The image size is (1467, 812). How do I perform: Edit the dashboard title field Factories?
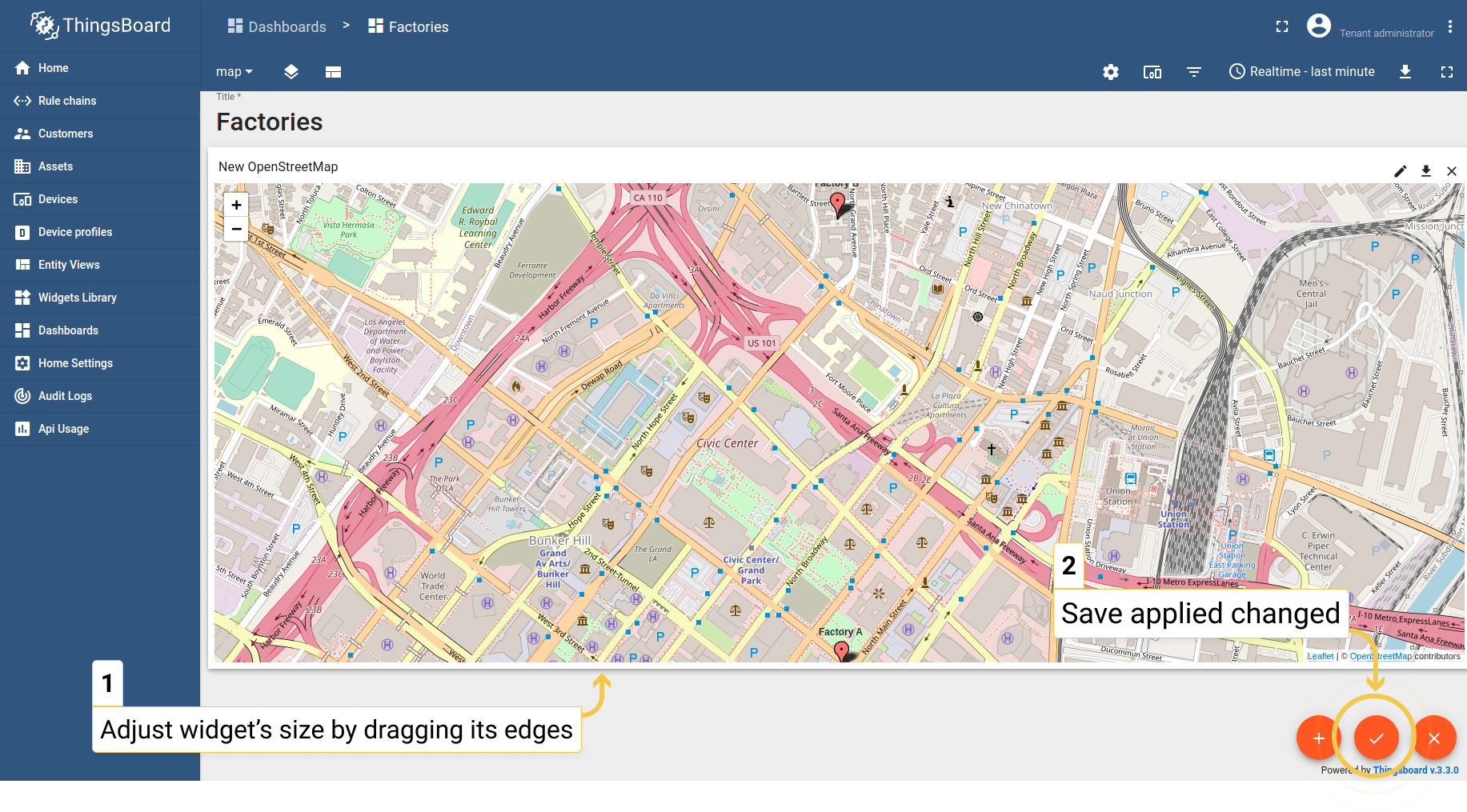pyautogui.click(x=270, y=122)
